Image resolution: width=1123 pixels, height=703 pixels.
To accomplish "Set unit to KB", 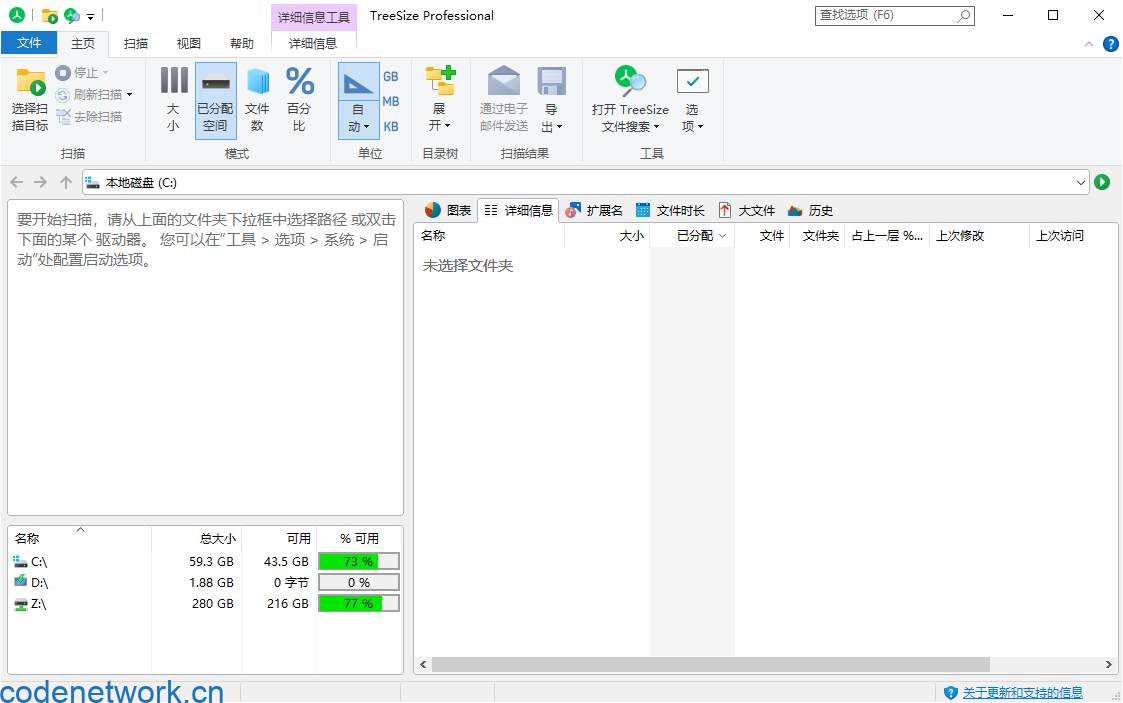I will tap(391, 127).
